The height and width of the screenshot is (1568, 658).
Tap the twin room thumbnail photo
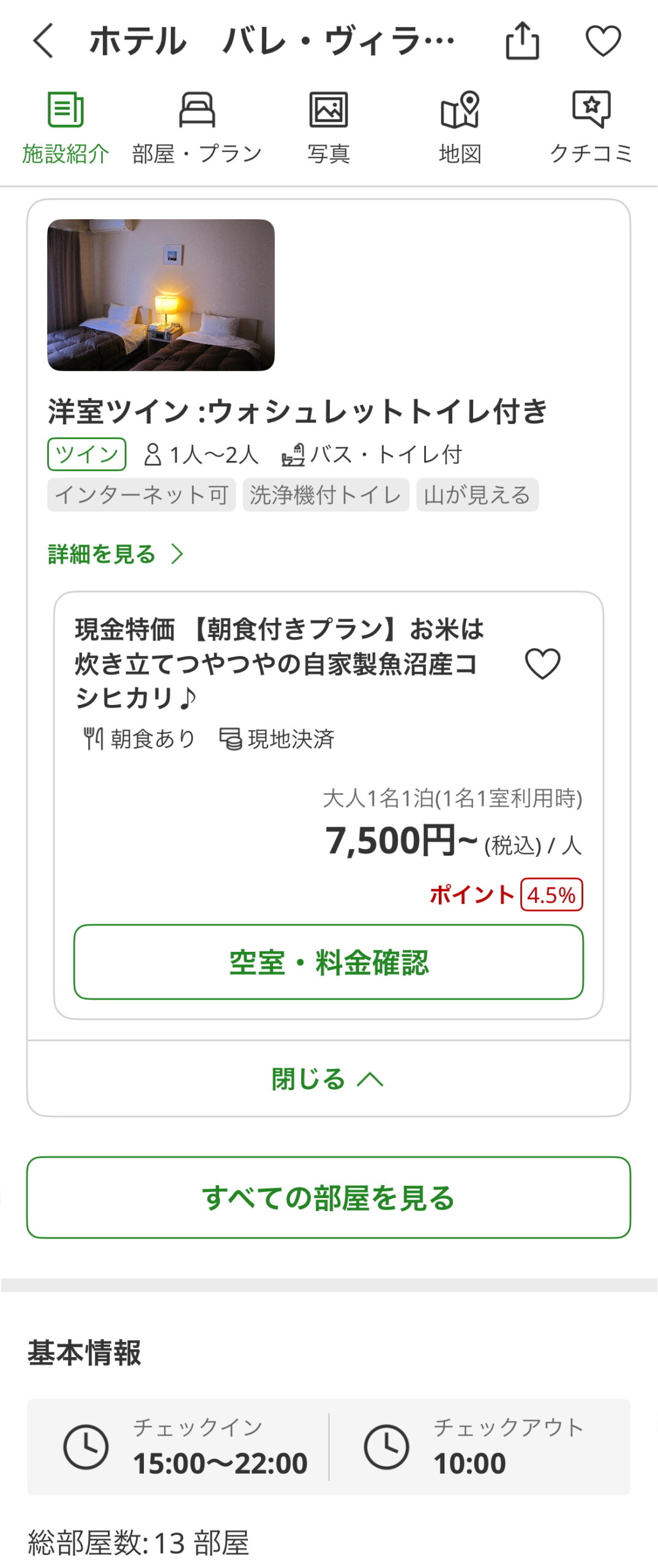pos(161,295)
